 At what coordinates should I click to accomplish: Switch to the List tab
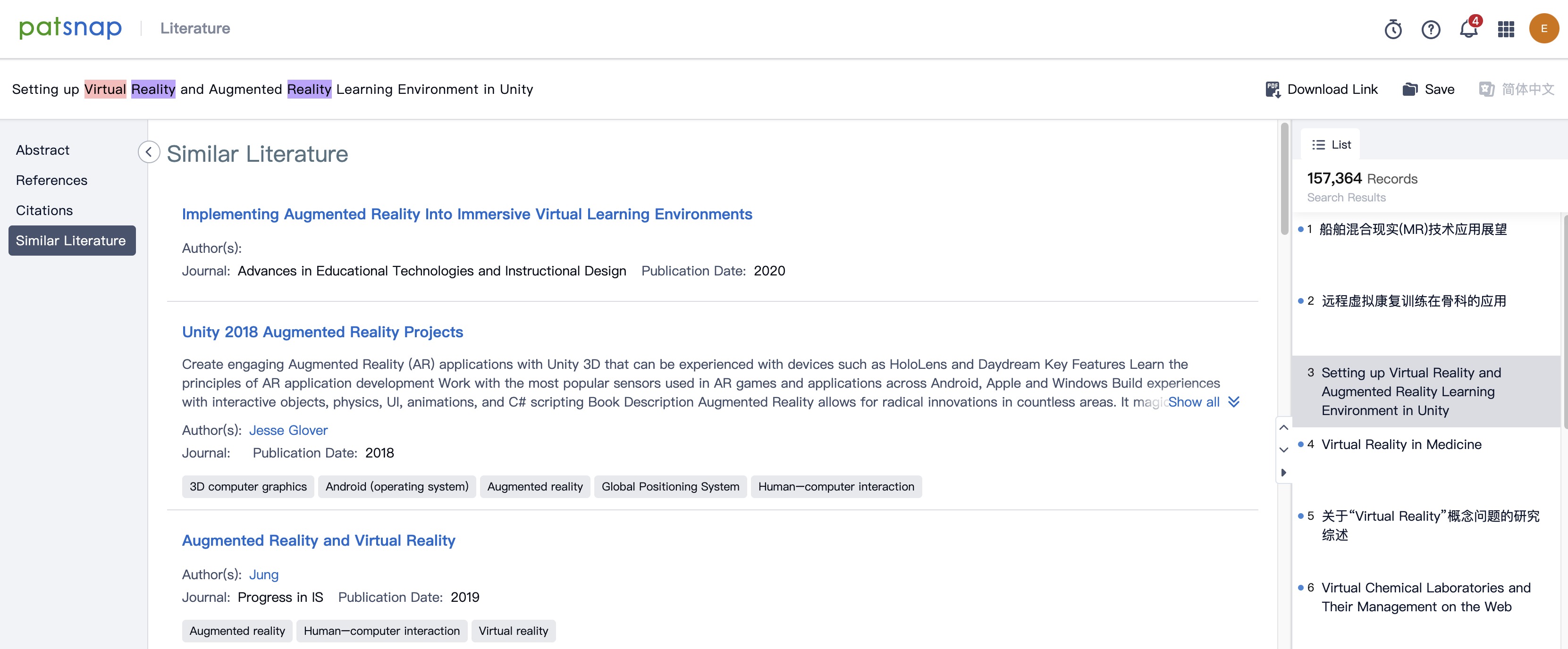tap(1331, 145)
